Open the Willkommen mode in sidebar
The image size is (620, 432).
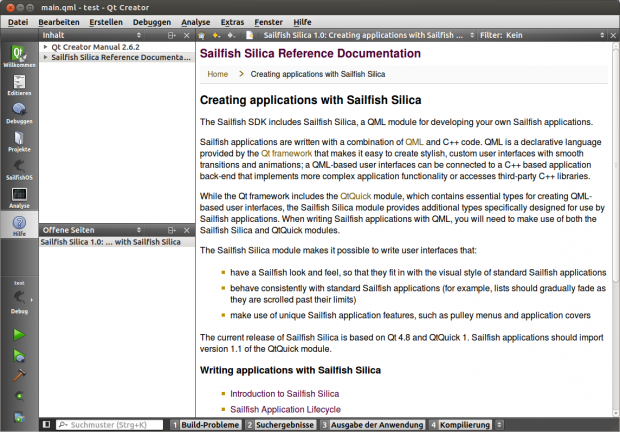tap(19, 57)
